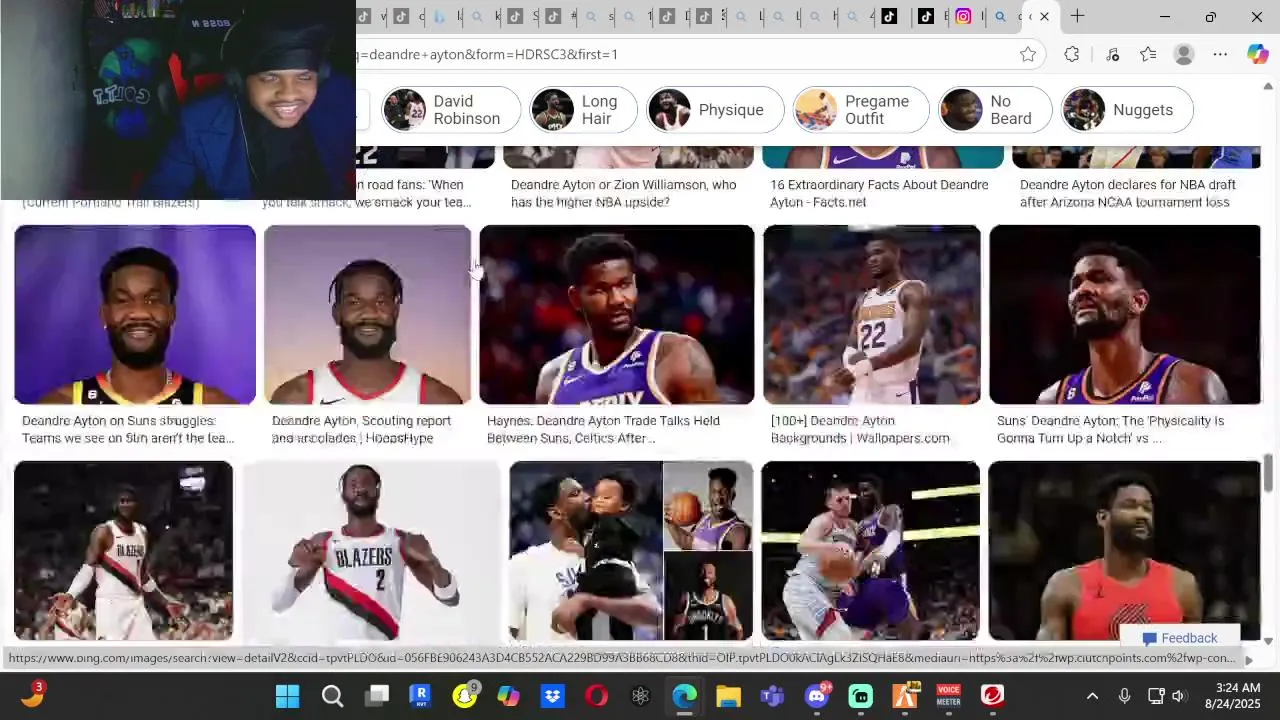Image resolution: width=1280 pixels, height=720 pixels.
Task: Open Blazers number 2 white-background image
Action: coord(371,550)
